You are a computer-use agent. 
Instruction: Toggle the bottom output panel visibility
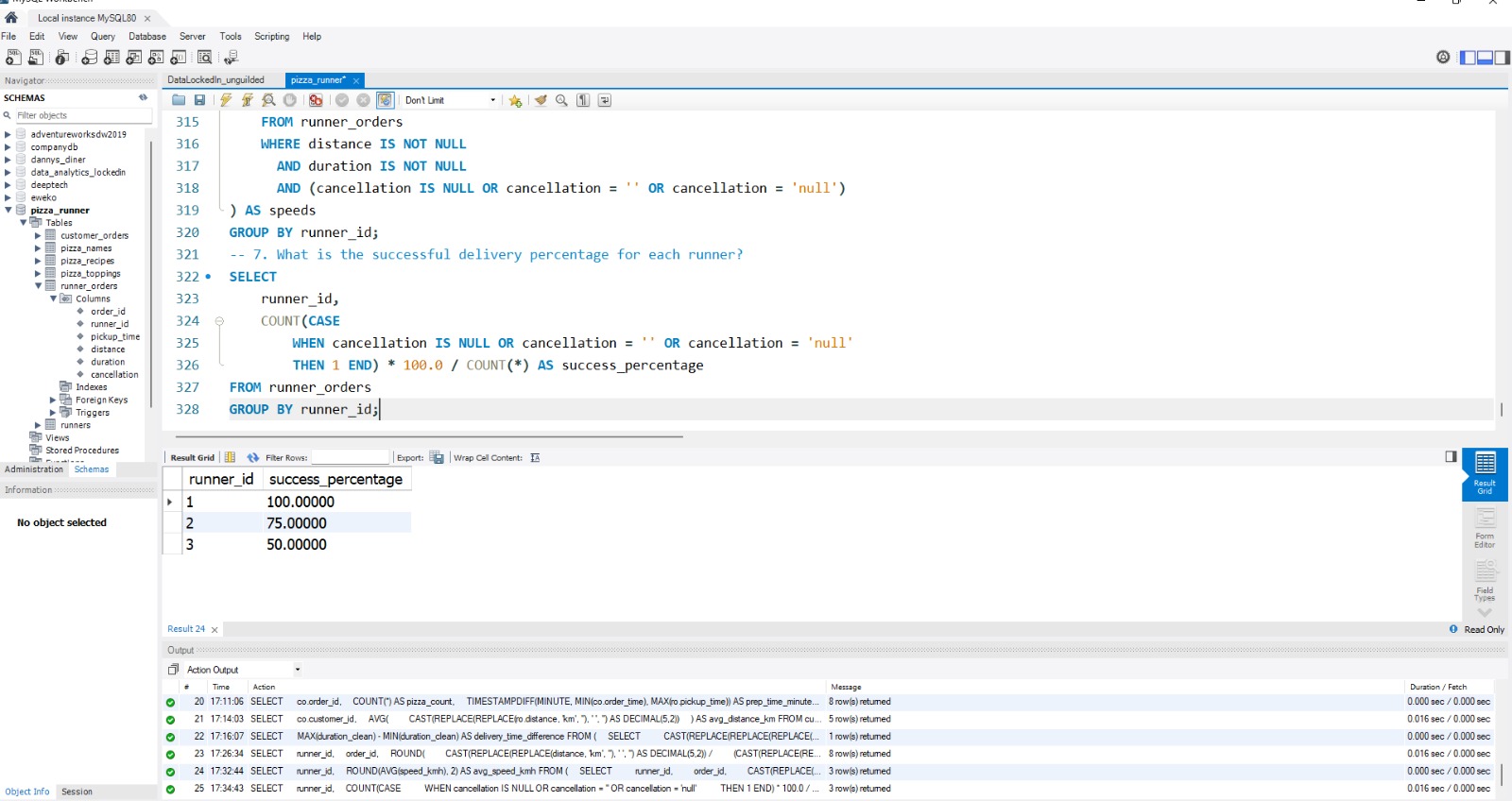(x=1485, y=58)
